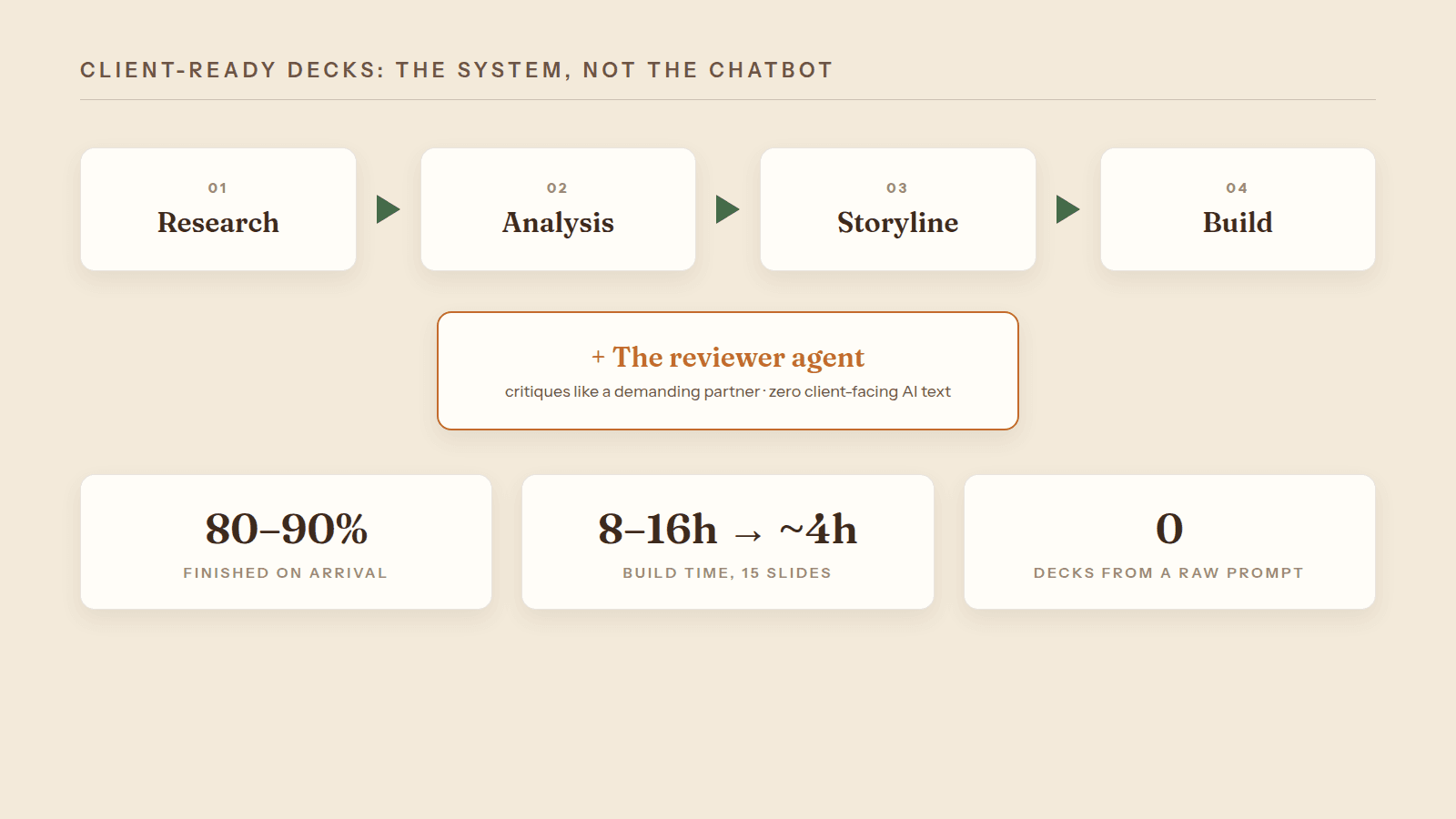Select the 80–90% finished on arrival card

(x=286, y=541)
